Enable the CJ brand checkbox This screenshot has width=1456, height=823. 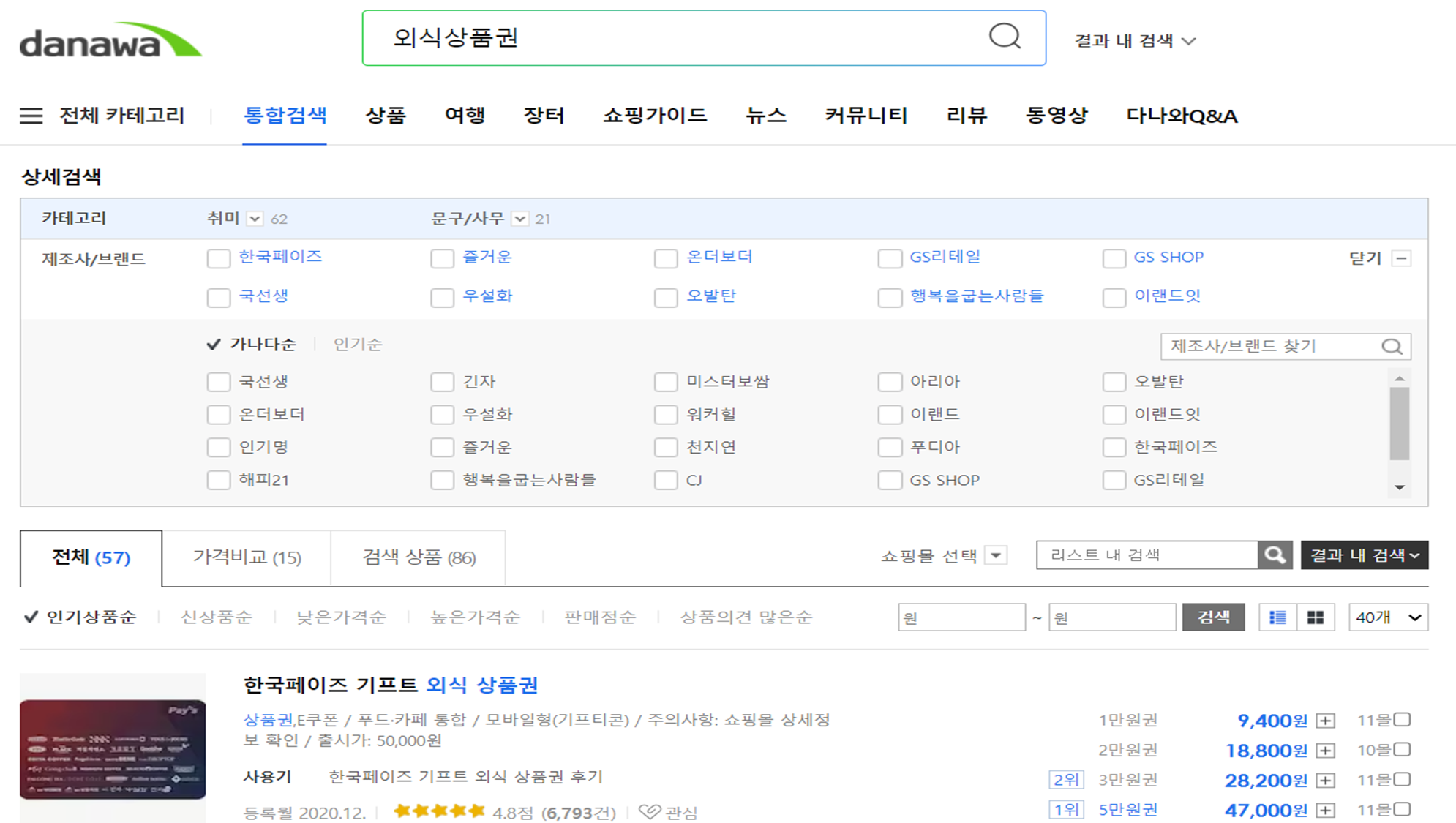[665, 481]
